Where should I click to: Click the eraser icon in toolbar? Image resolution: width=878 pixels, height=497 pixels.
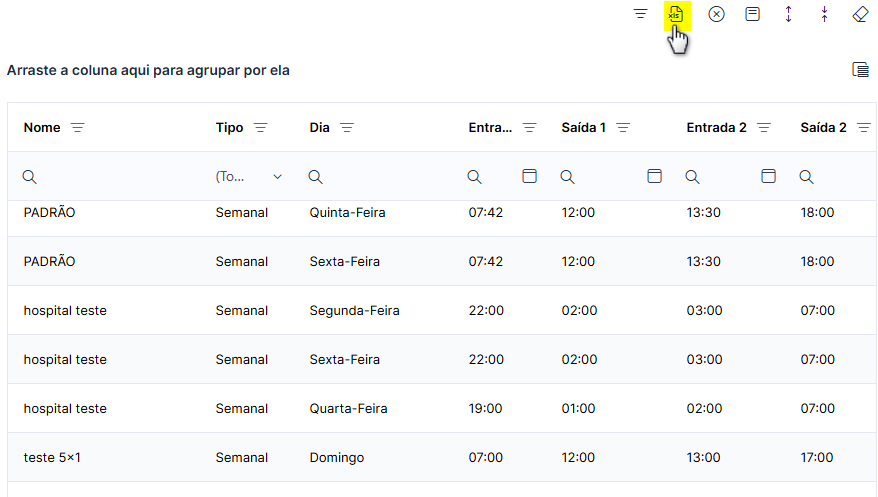pos(860,14)
